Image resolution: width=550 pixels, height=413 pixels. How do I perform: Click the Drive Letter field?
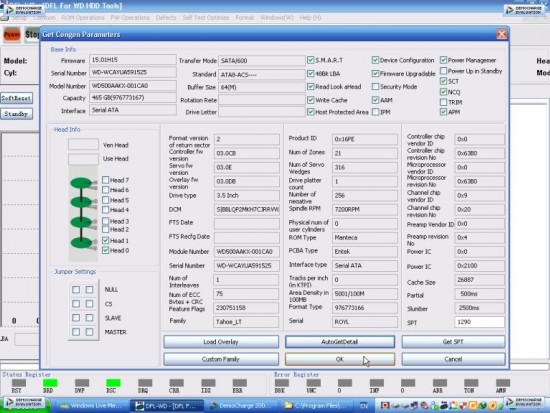pyautogui.click(x=262, y=112)
